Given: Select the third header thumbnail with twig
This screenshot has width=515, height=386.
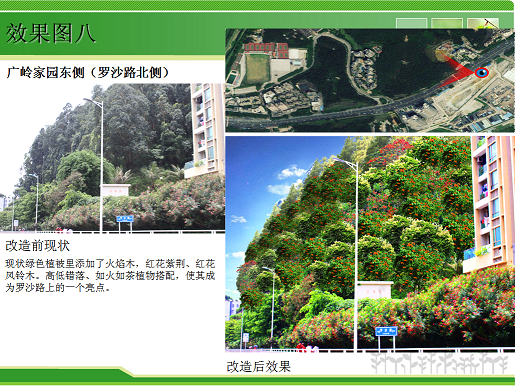Looking at the screenshot, I should [x=483, y=23].
